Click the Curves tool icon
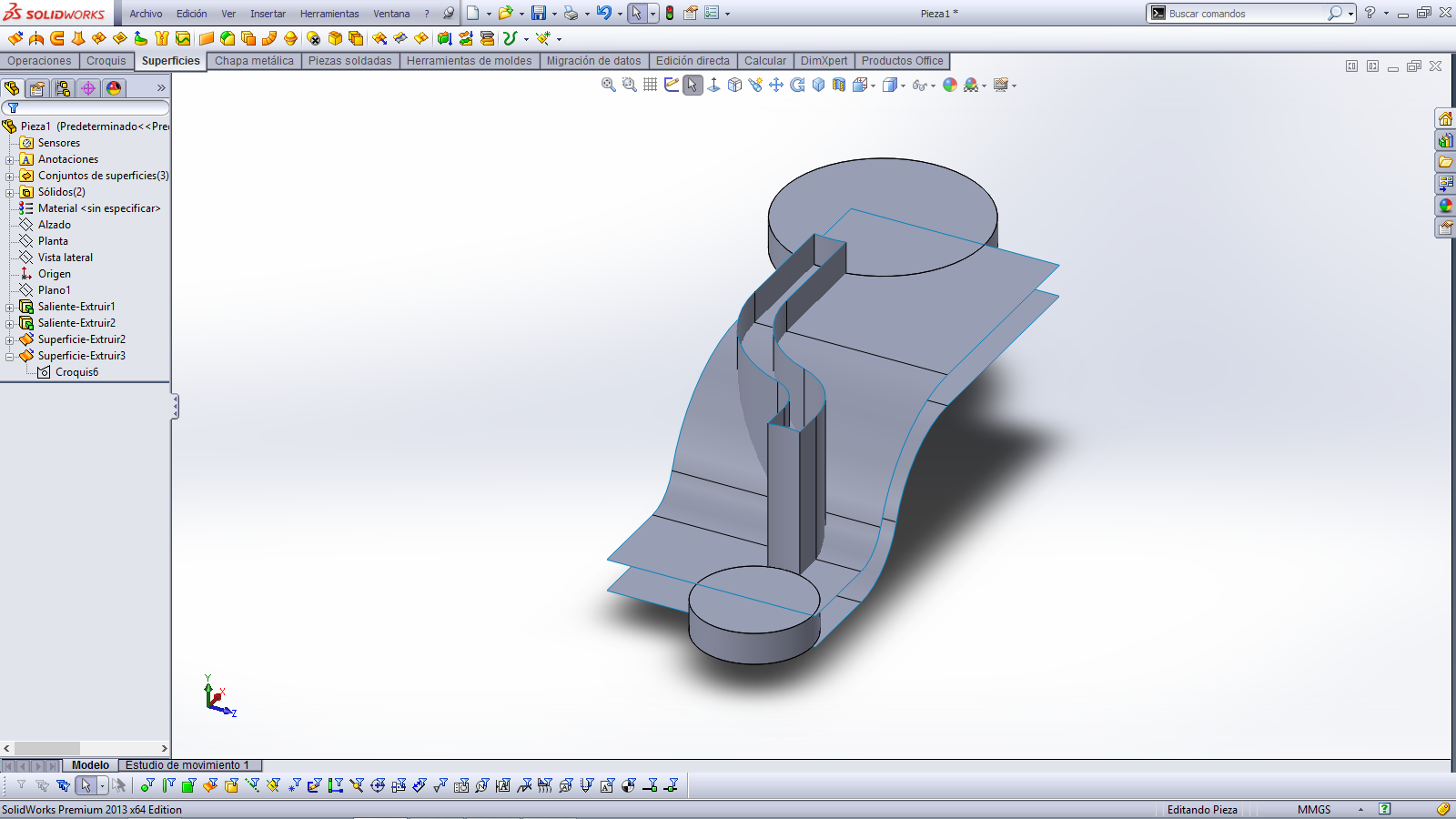This screenshot has height=819, width=1456. click(x=511, y=38)
